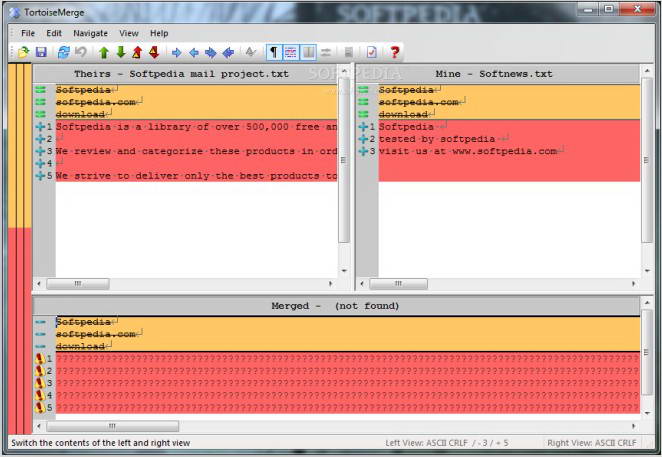Click the locator bar's red conflict section

(20, 331)
